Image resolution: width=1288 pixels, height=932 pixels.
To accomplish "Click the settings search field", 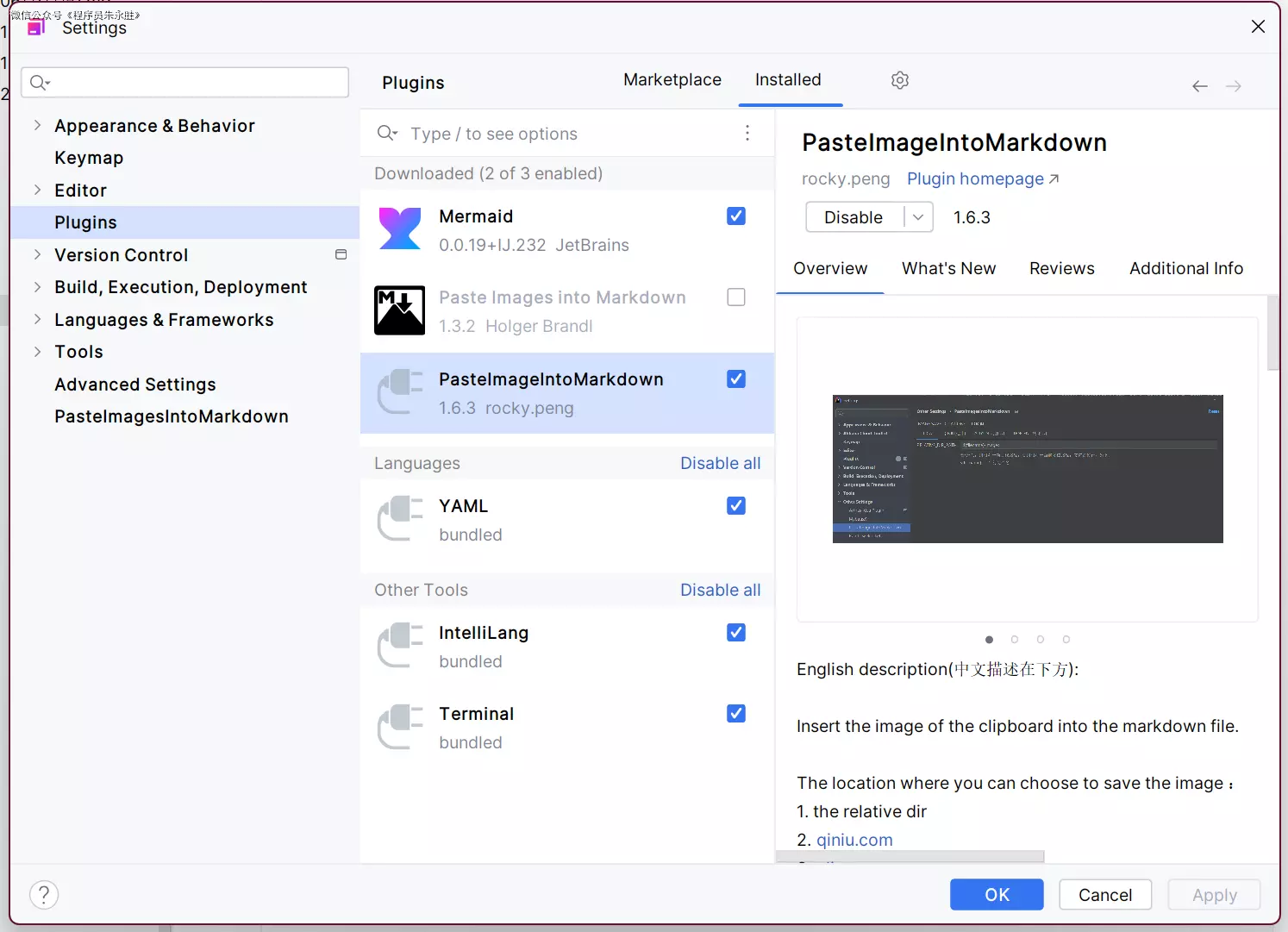I will (185, 83).
